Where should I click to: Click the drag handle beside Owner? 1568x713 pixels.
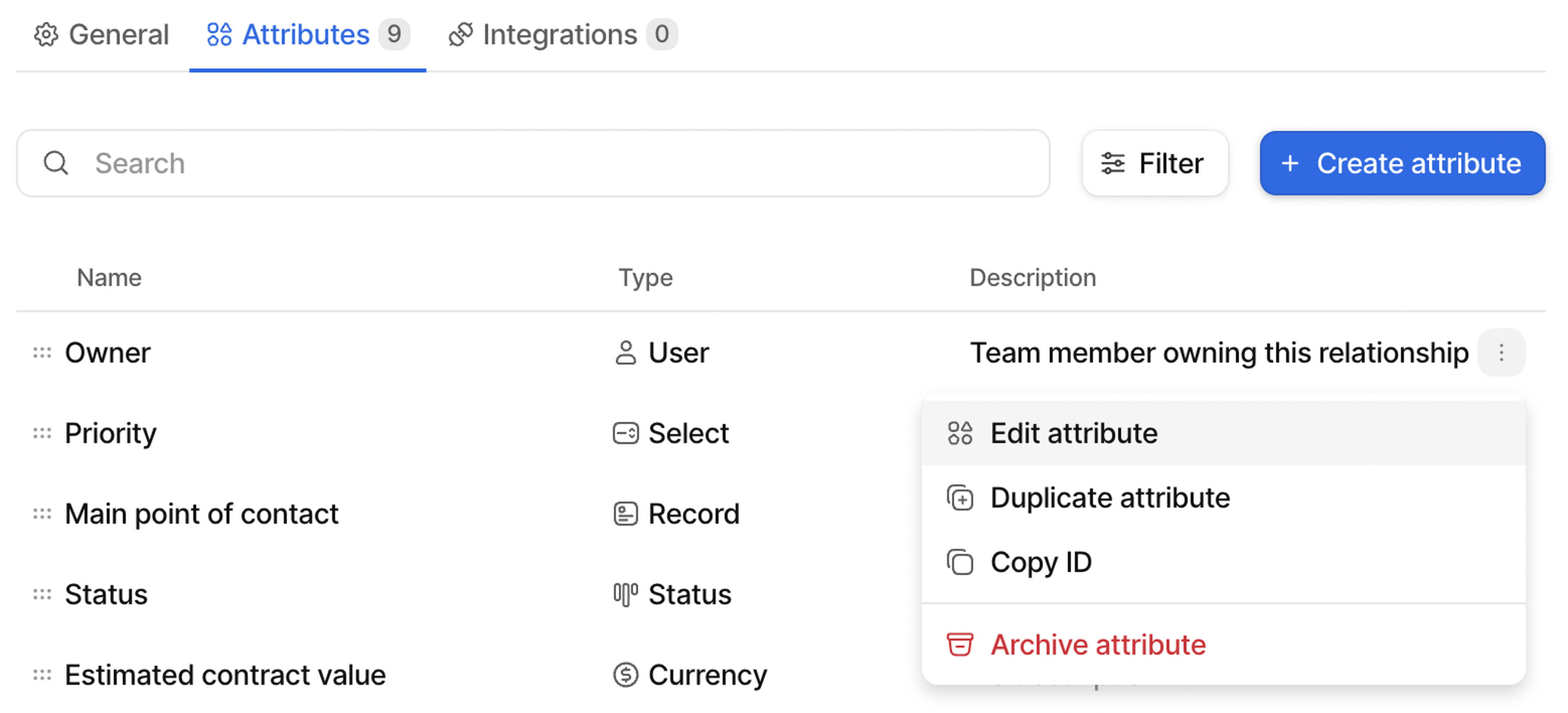42,353
